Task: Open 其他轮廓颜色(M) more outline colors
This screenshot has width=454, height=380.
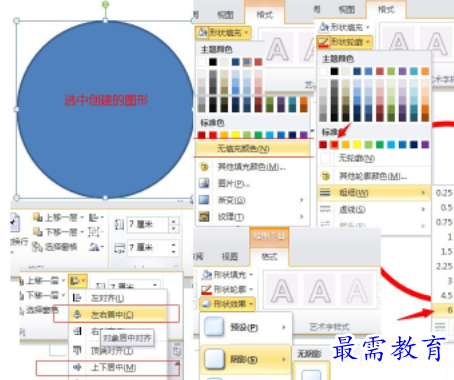Action: point(373,176)
